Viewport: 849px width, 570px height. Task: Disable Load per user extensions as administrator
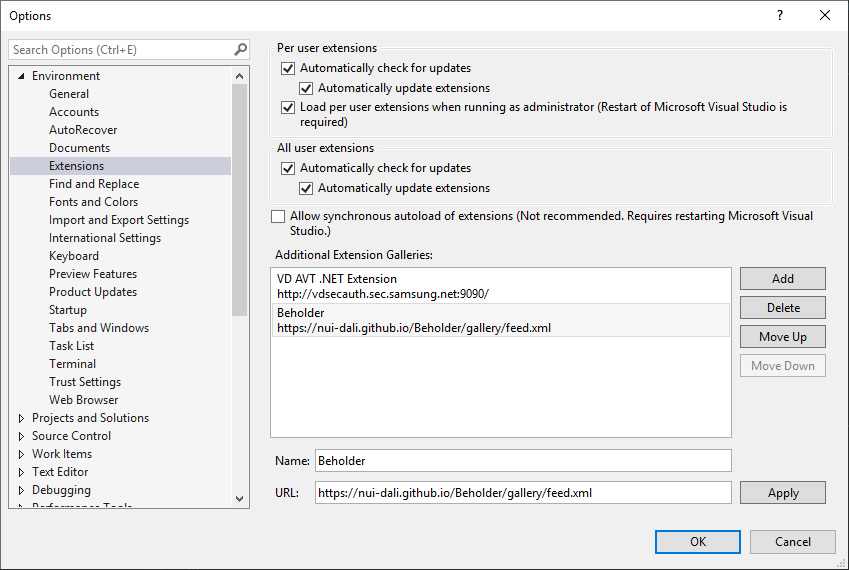289,107
